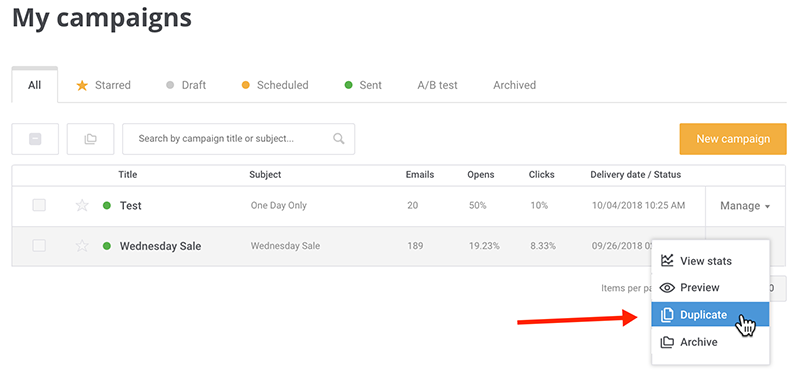Screen dimensions: 800x381
Task: Star the Test campaign
Action: (x=82, y=206)
